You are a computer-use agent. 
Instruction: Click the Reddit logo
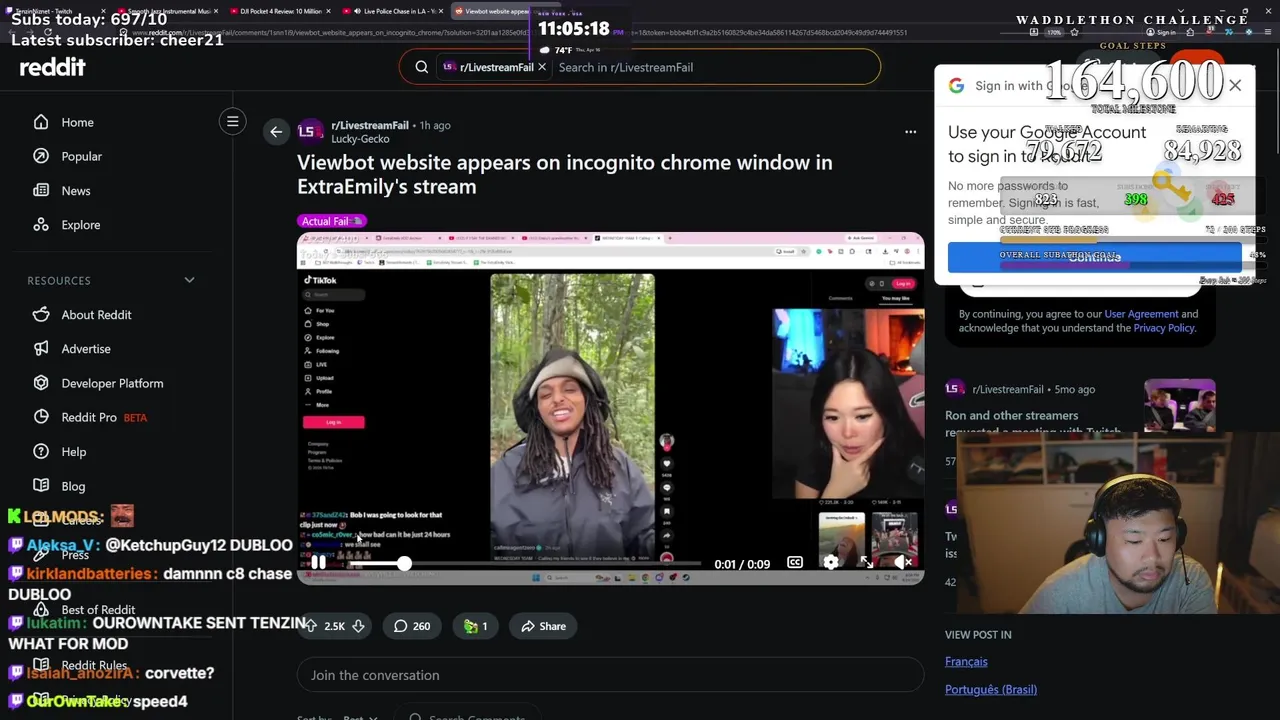click(x=52, y=67)
